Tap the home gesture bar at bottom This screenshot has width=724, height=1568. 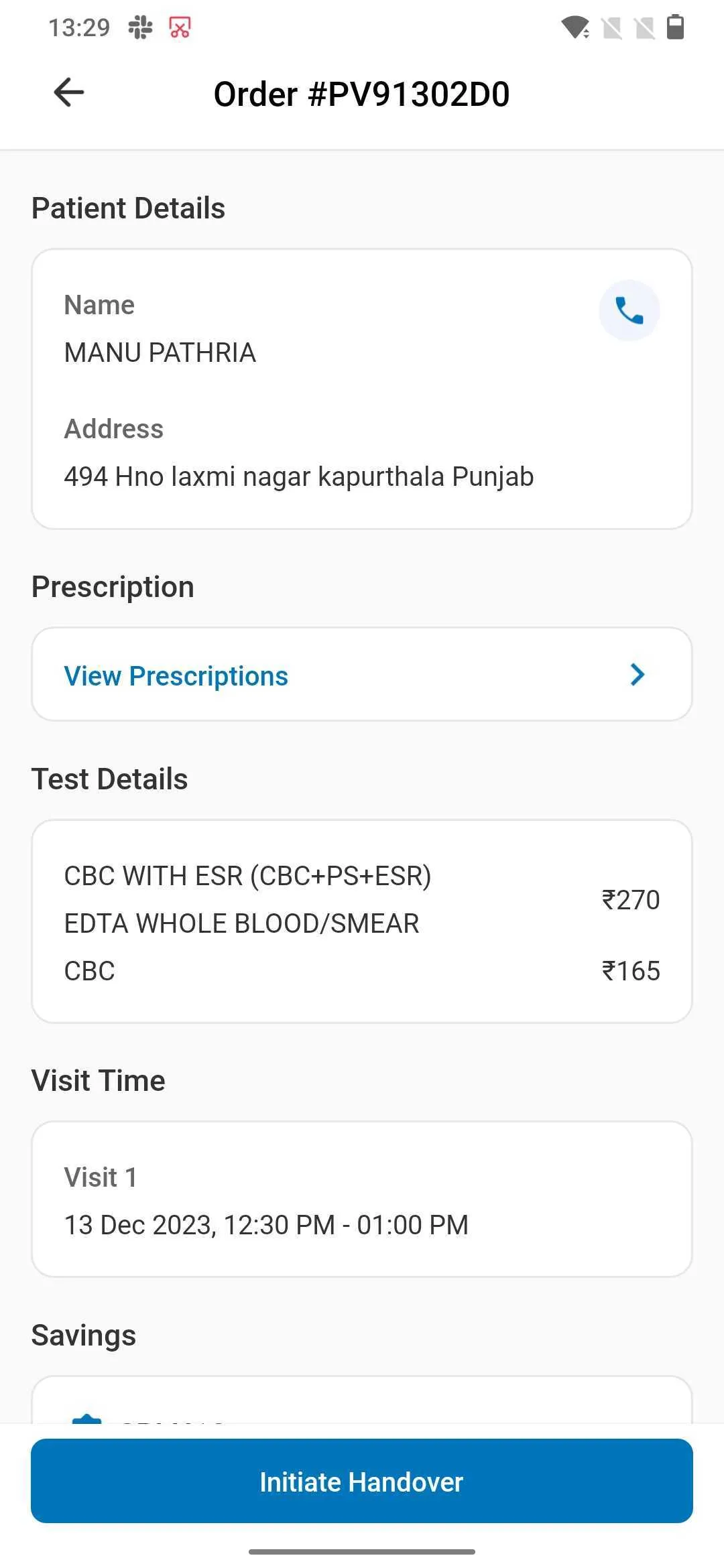click(x=362, y=1551)
